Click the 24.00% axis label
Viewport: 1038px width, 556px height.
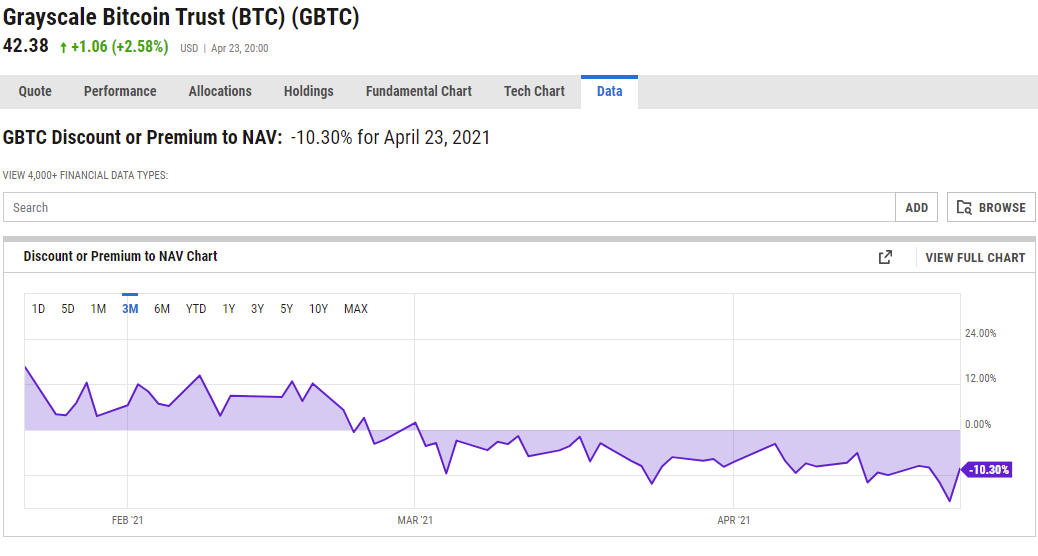pos(980,333)
